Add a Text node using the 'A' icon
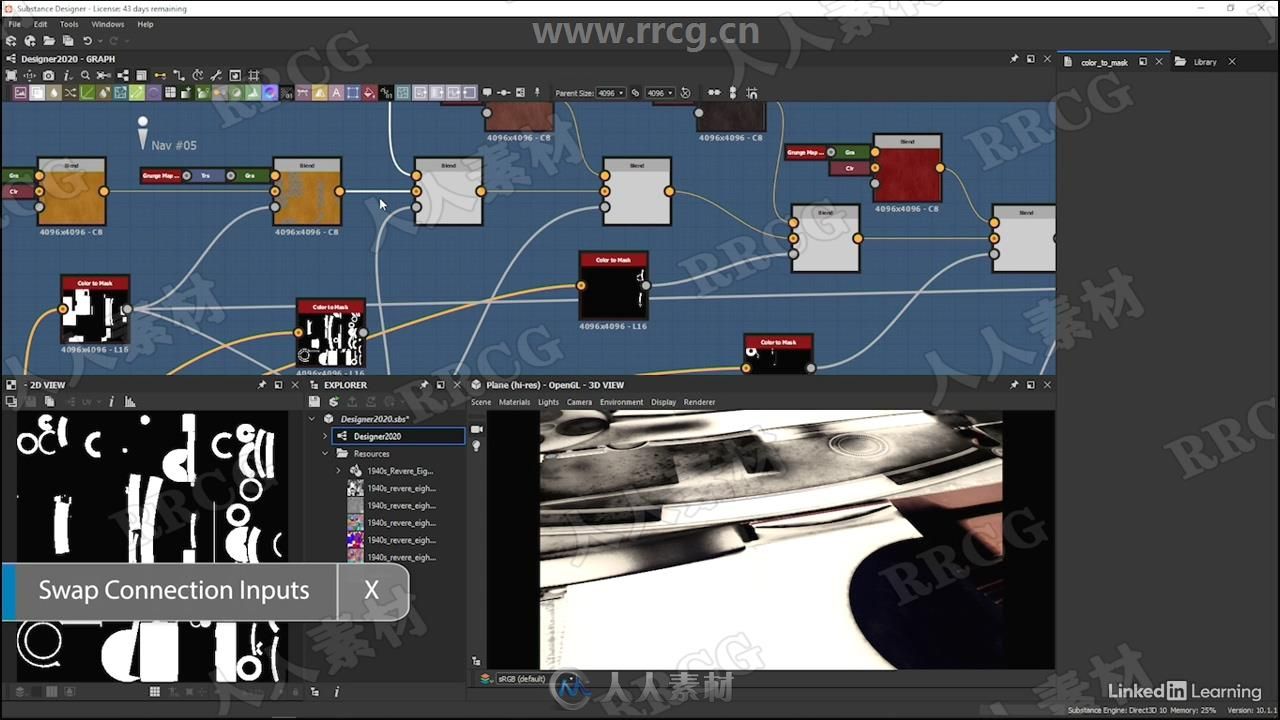This screenshot has width=1280, height=720. [x=336, y=93]
